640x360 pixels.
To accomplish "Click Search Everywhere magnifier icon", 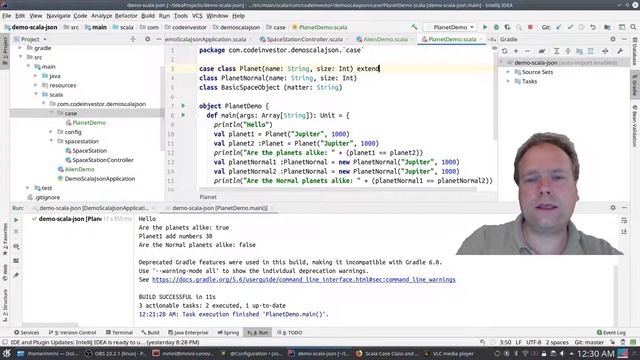I will 633,27.
